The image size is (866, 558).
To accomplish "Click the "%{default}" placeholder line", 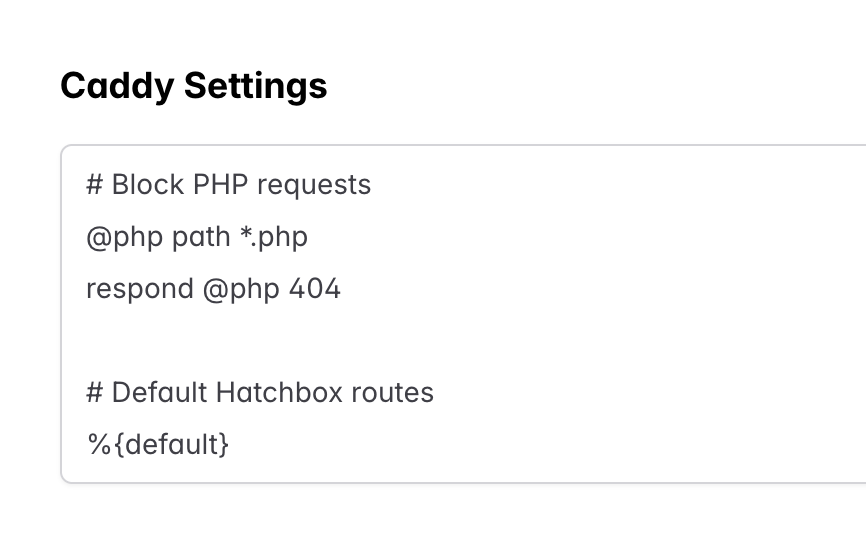I will pos(158,444).
